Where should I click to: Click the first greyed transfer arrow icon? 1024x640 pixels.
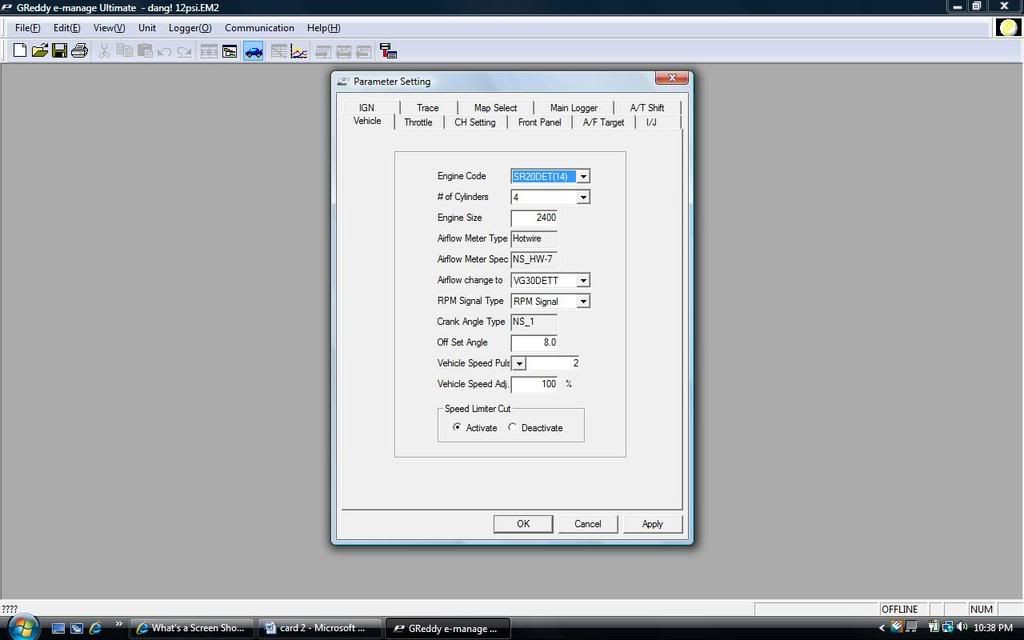323,51
